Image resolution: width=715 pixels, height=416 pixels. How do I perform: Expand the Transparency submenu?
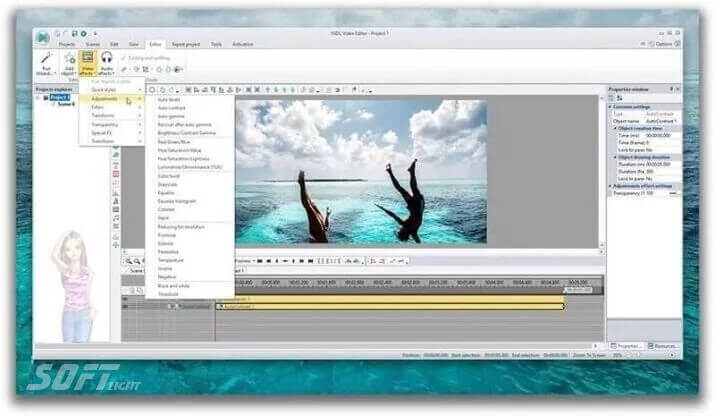pyautogui.click(x=112, y=125)
